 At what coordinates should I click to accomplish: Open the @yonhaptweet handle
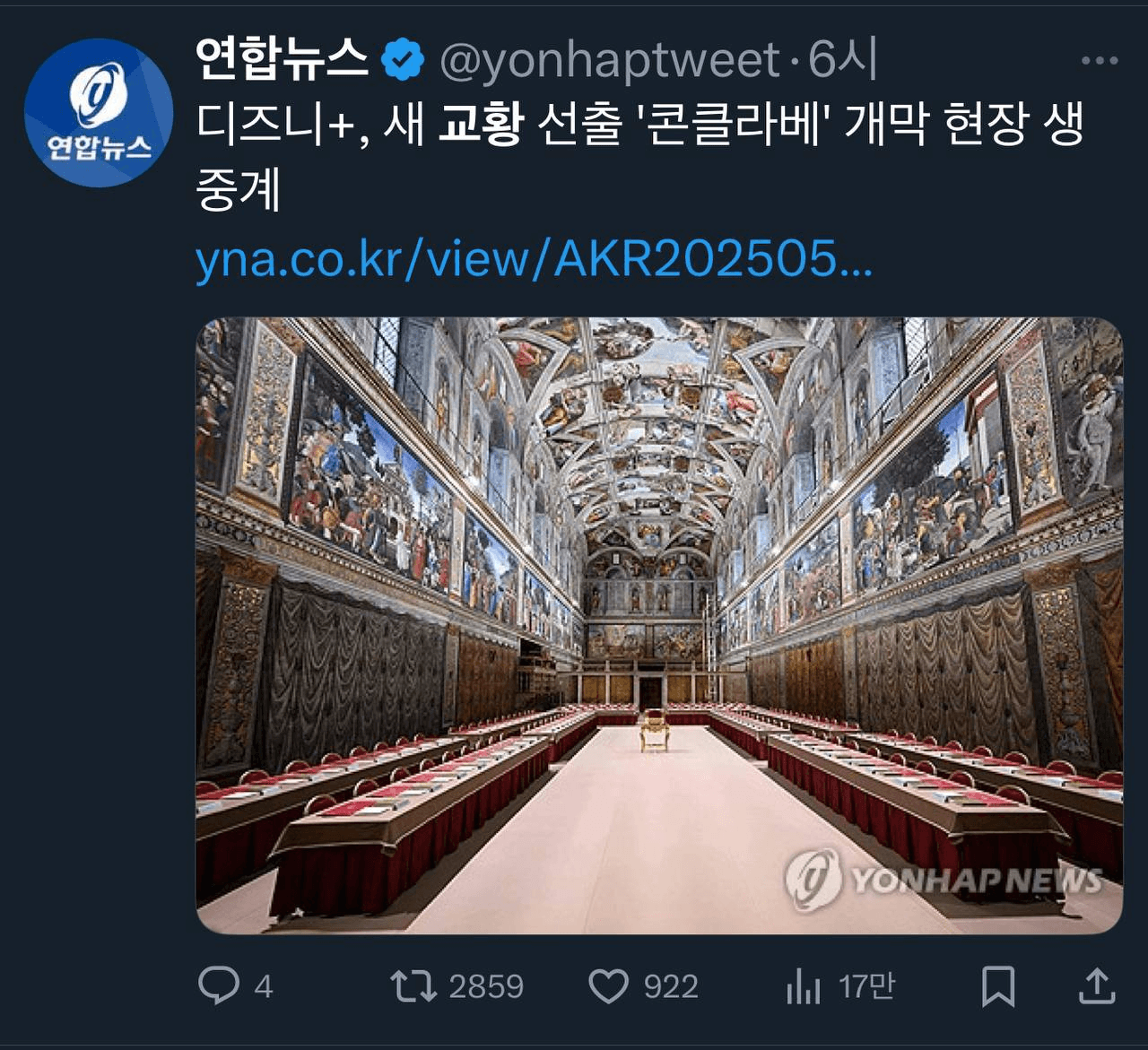pos(609,60)
